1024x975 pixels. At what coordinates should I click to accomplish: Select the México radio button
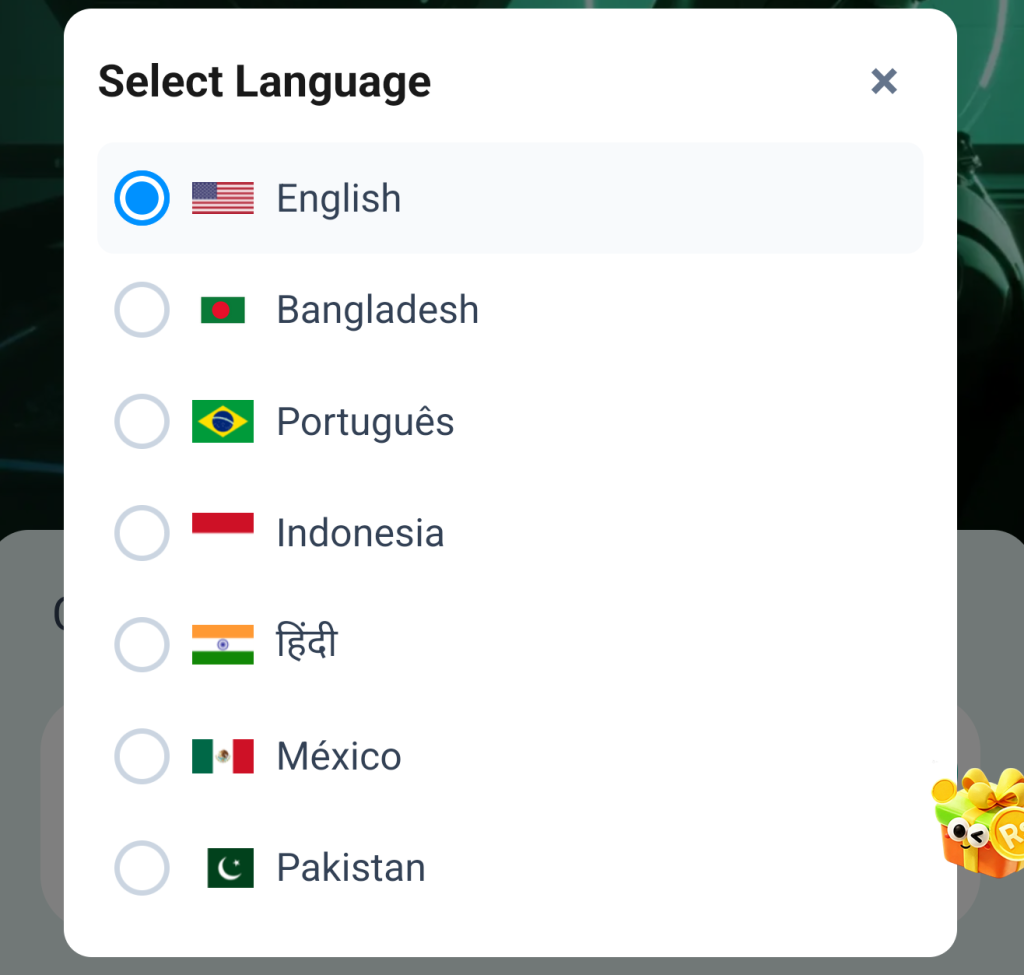click(142, 756)
